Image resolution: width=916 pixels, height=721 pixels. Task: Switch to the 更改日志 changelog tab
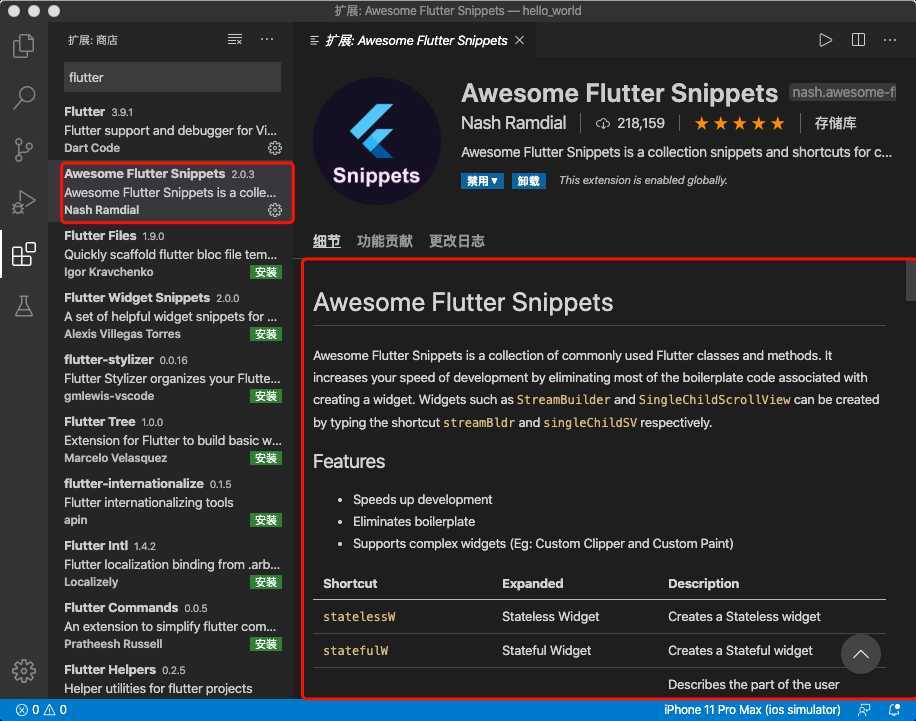[456, 241]
